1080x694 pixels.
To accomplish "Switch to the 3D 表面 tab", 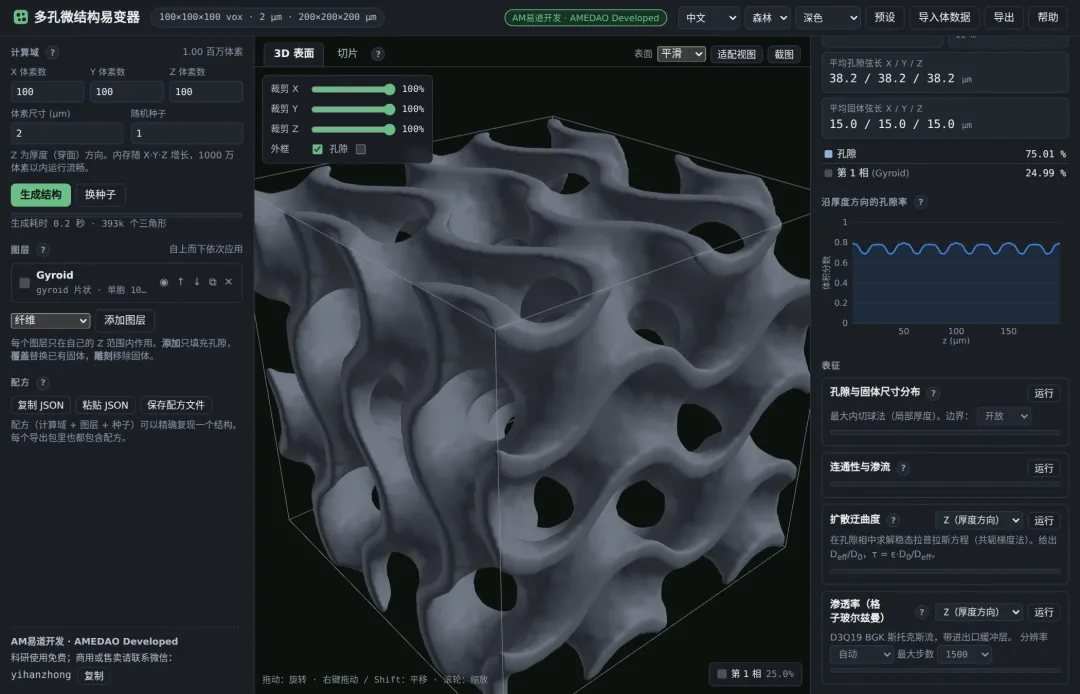I will [294, 54].
